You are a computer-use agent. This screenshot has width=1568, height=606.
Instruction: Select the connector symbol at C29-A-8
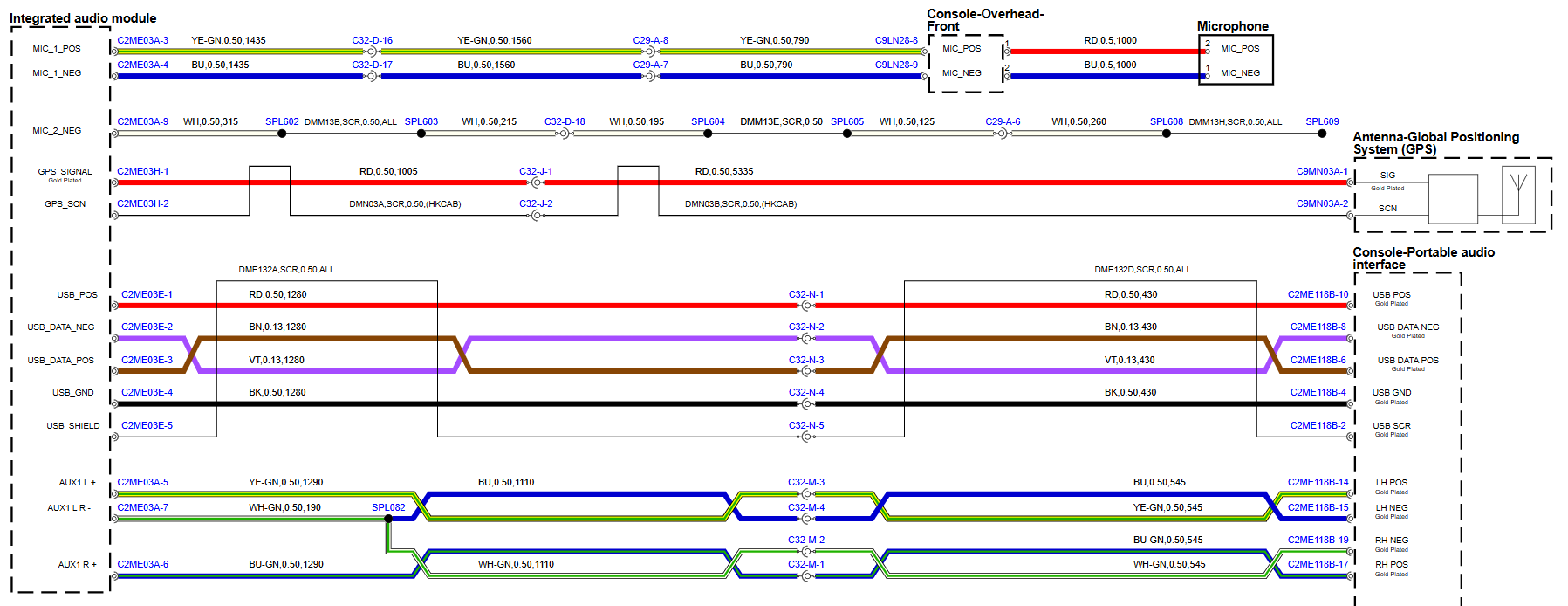650,52
